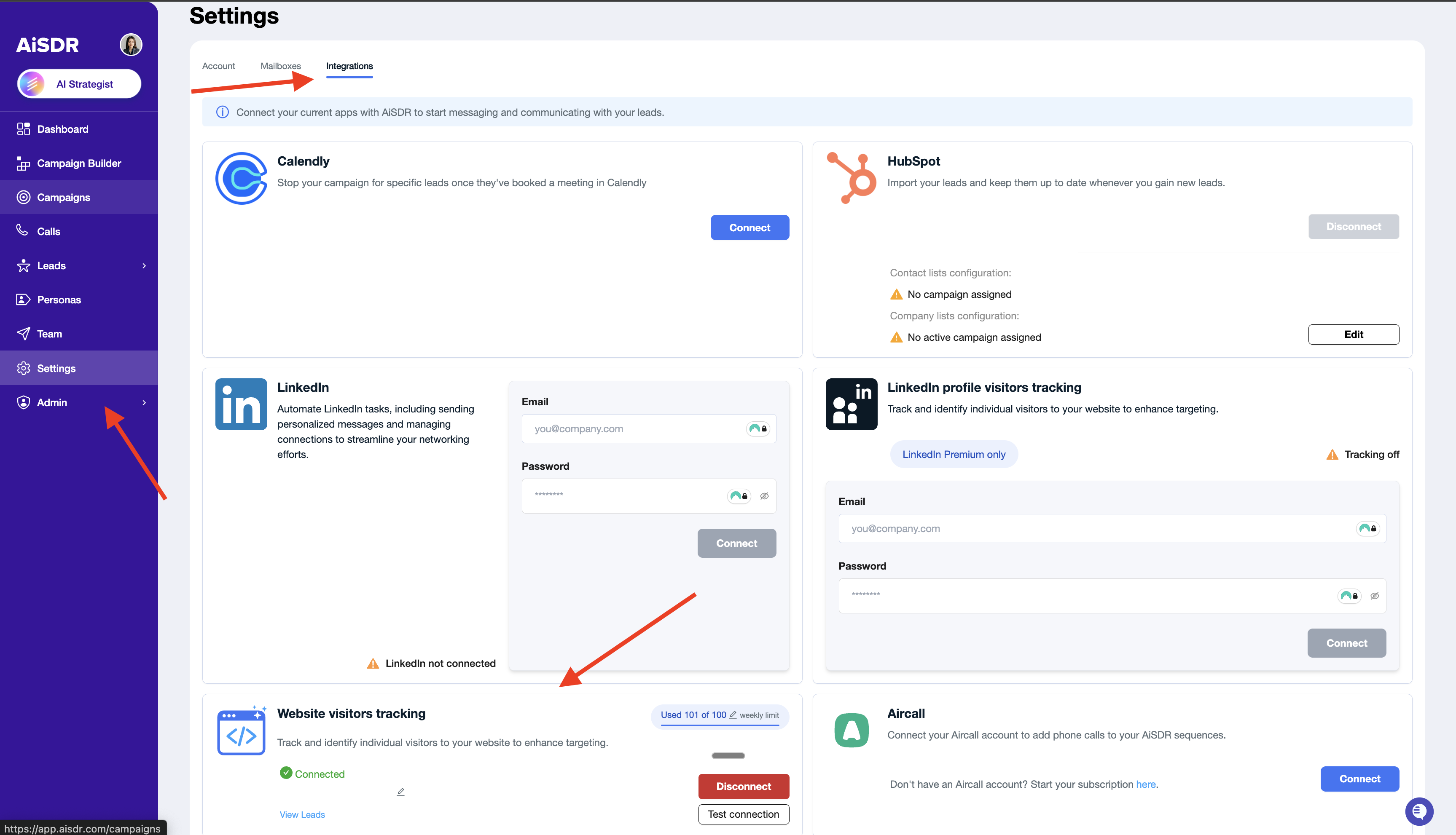This screenshot has height=835, width=1456.
Task: Click password manager icon in LinkedIn Password field
Action: 739,496
